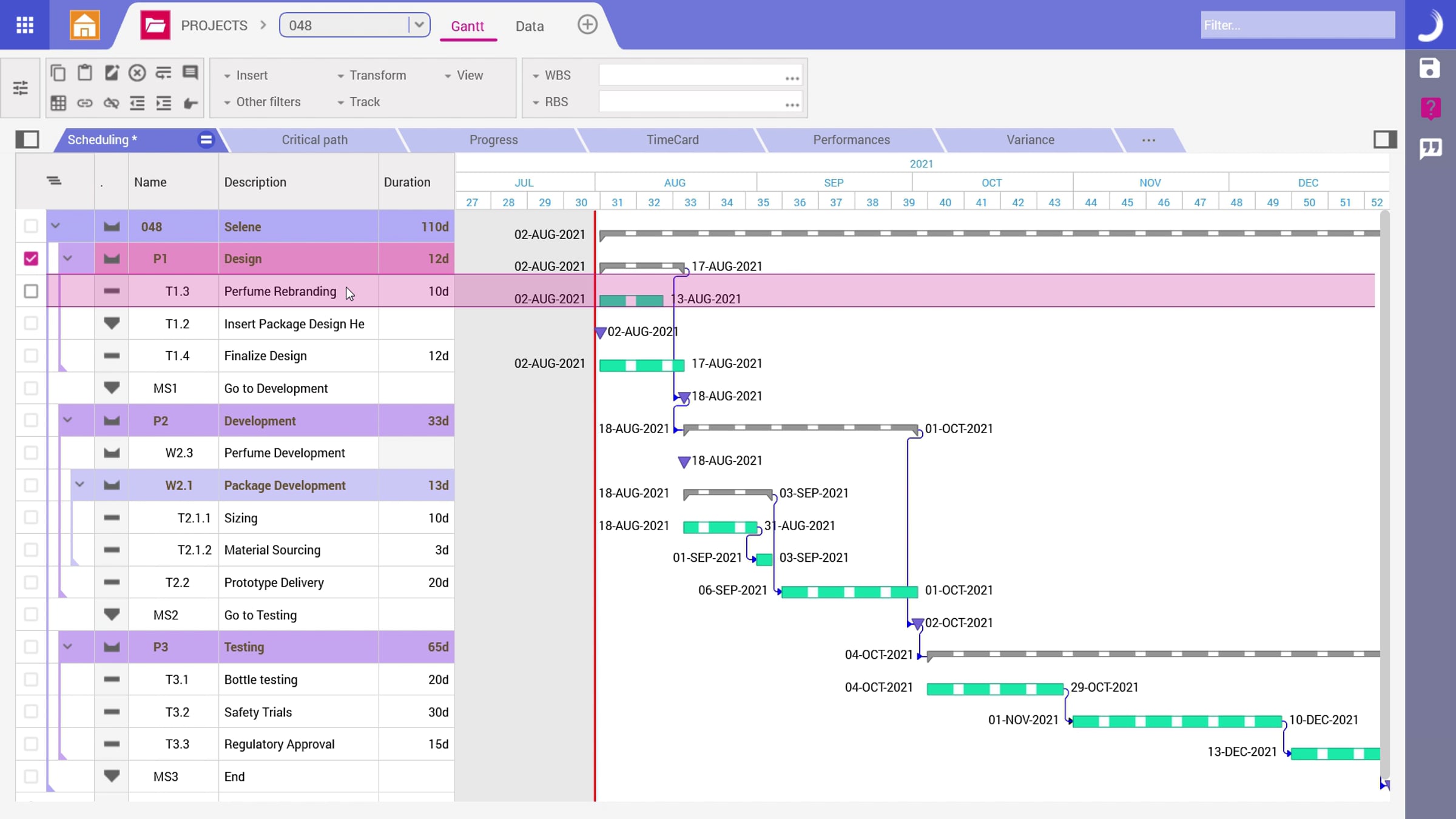Open the Projects folder icon
The width and height of the screenshot is (1456, 819).
point(155,25)
